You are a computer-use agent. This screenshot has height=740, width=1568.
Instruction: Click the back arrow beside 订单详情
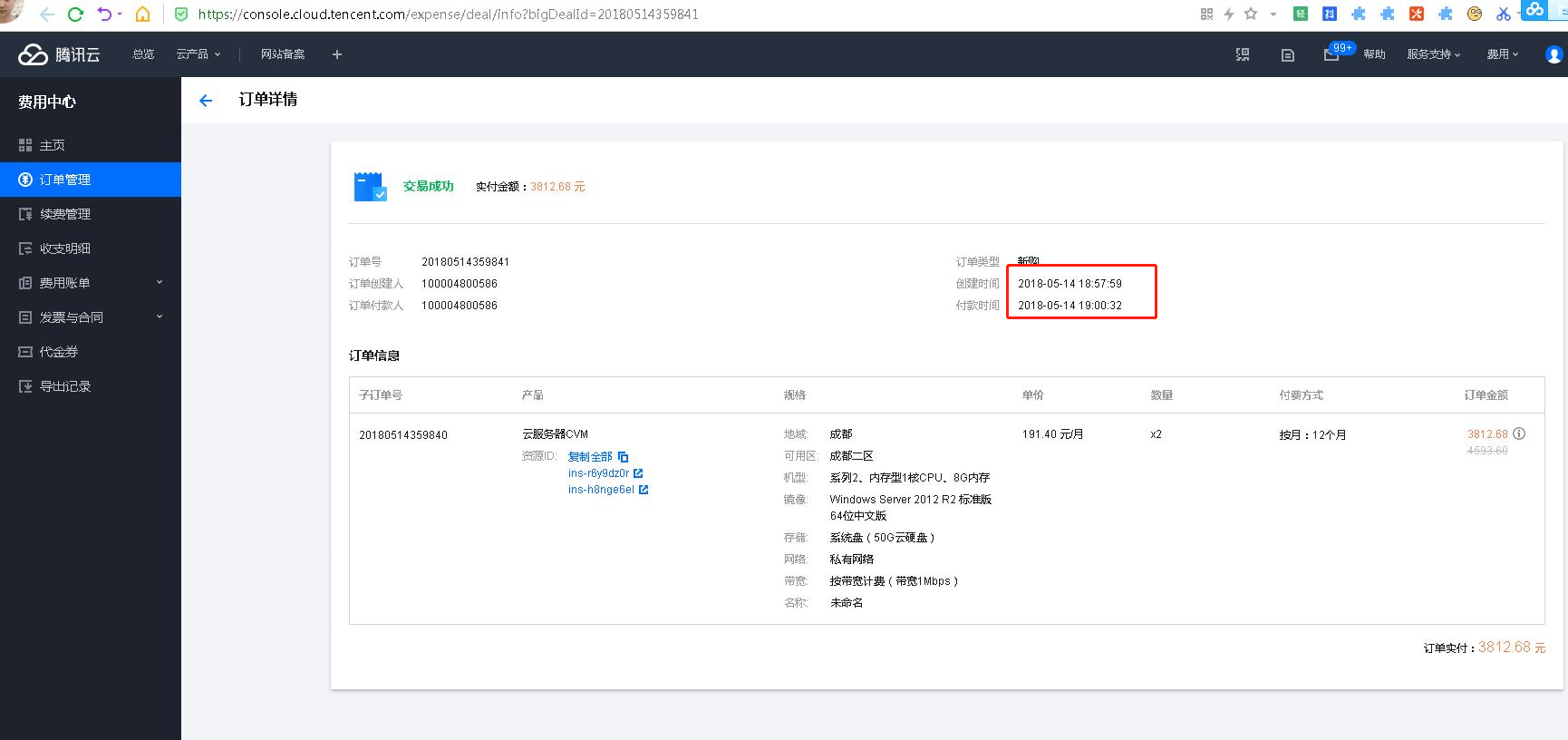pos(206,101)
